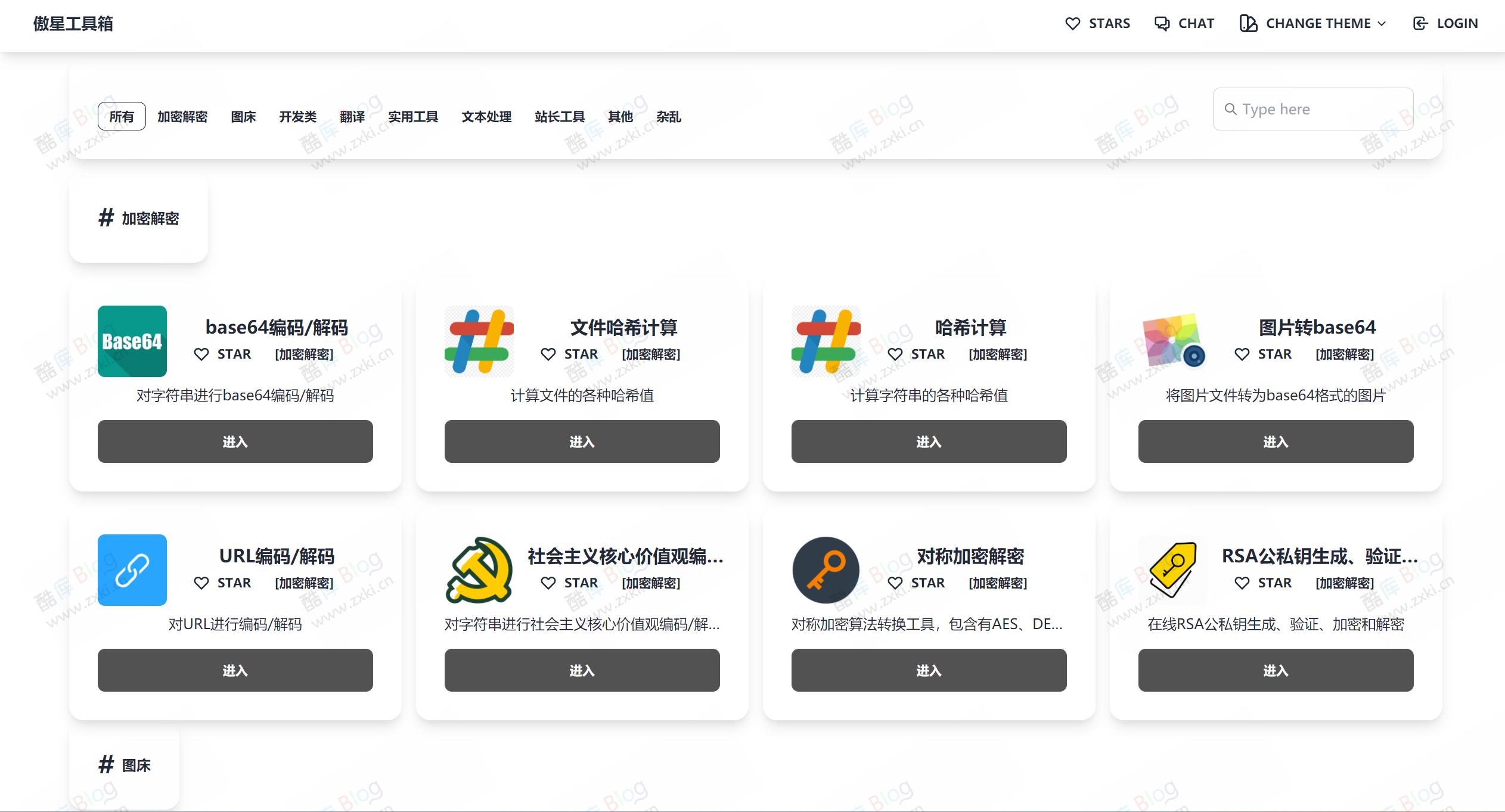This screenshot has width=1505, height=812.
Task: Expand the 图床 section anchor
Action: click(124, 765)
